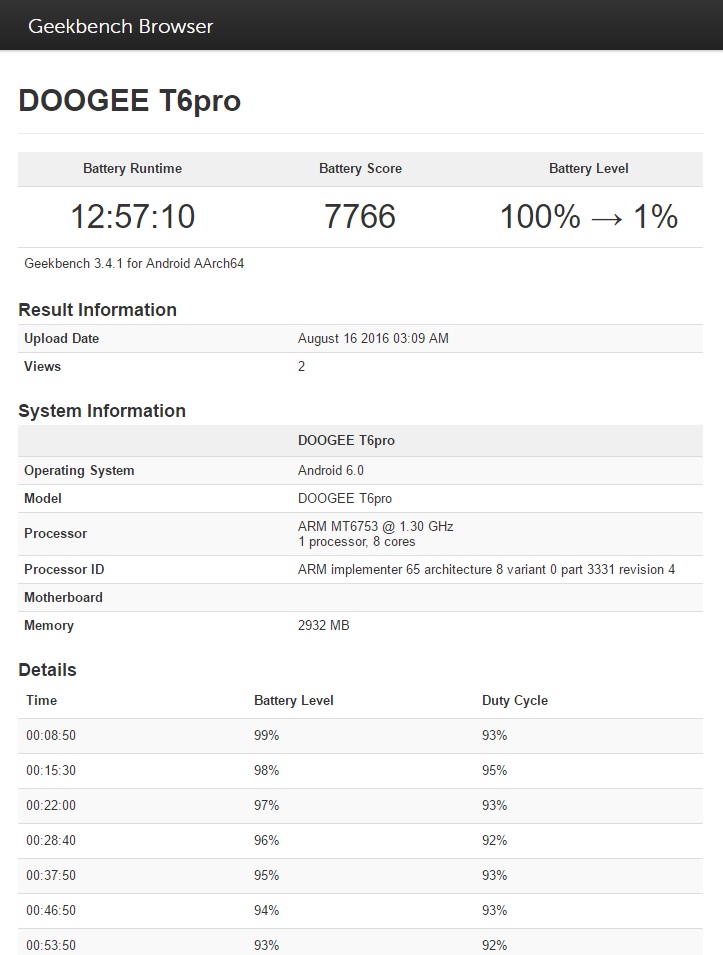The image size is (723, 955).
Task: Select the 2932 MB memory value
Action: 323,626
